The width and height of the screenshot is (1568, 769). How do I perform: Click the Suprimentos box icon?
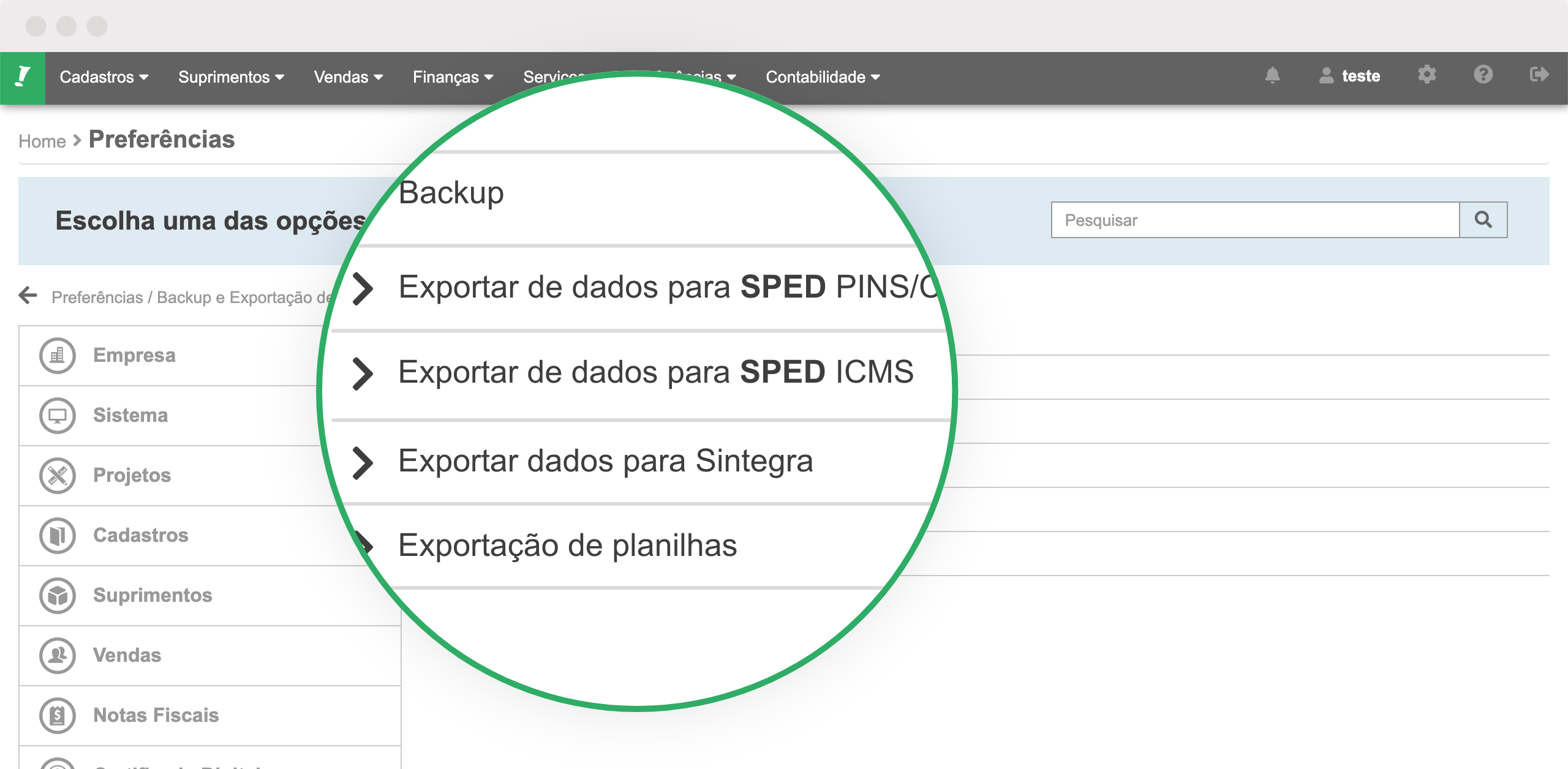(58, 595)
